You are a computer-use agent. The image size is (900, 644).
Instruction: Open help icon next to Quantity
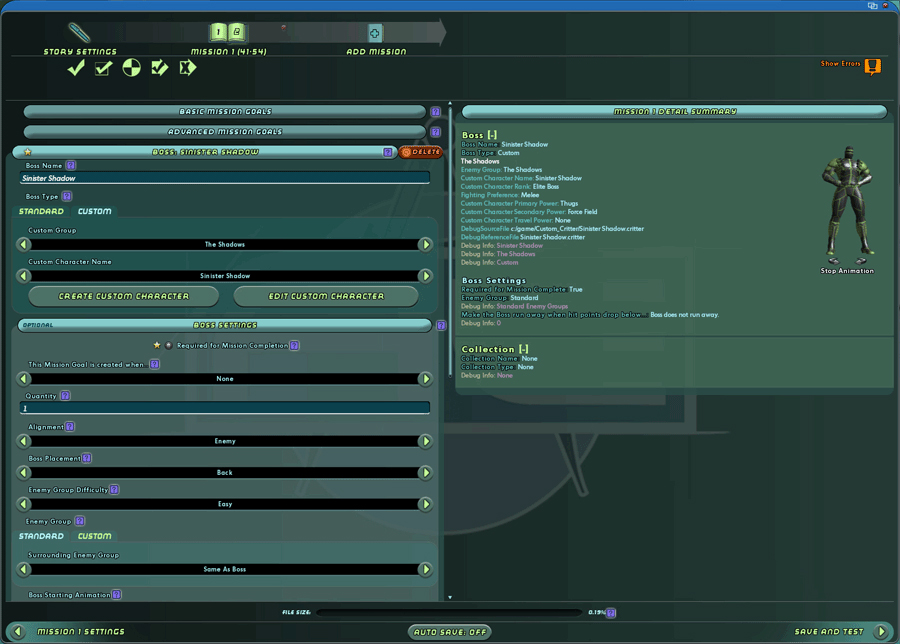coord(65,395)
